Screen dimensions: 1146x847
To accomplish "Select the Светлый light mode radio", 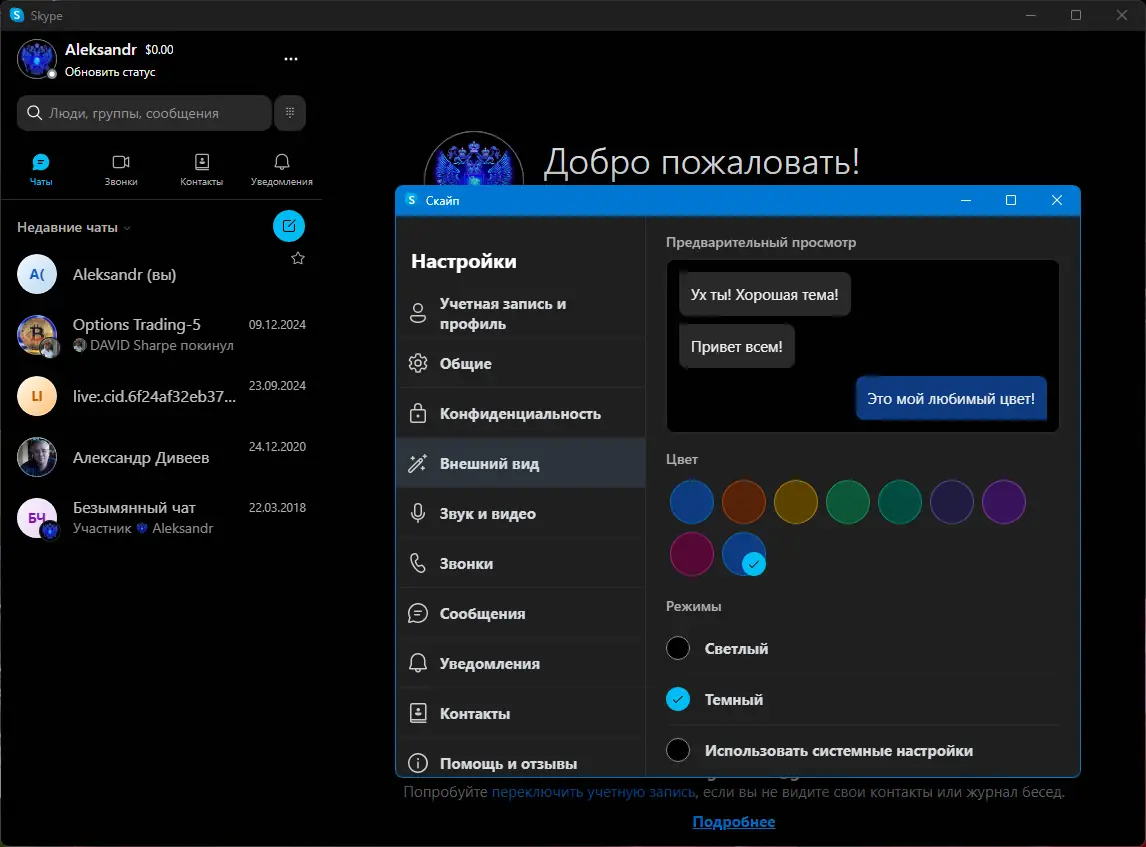I will [x=678, y=648].
